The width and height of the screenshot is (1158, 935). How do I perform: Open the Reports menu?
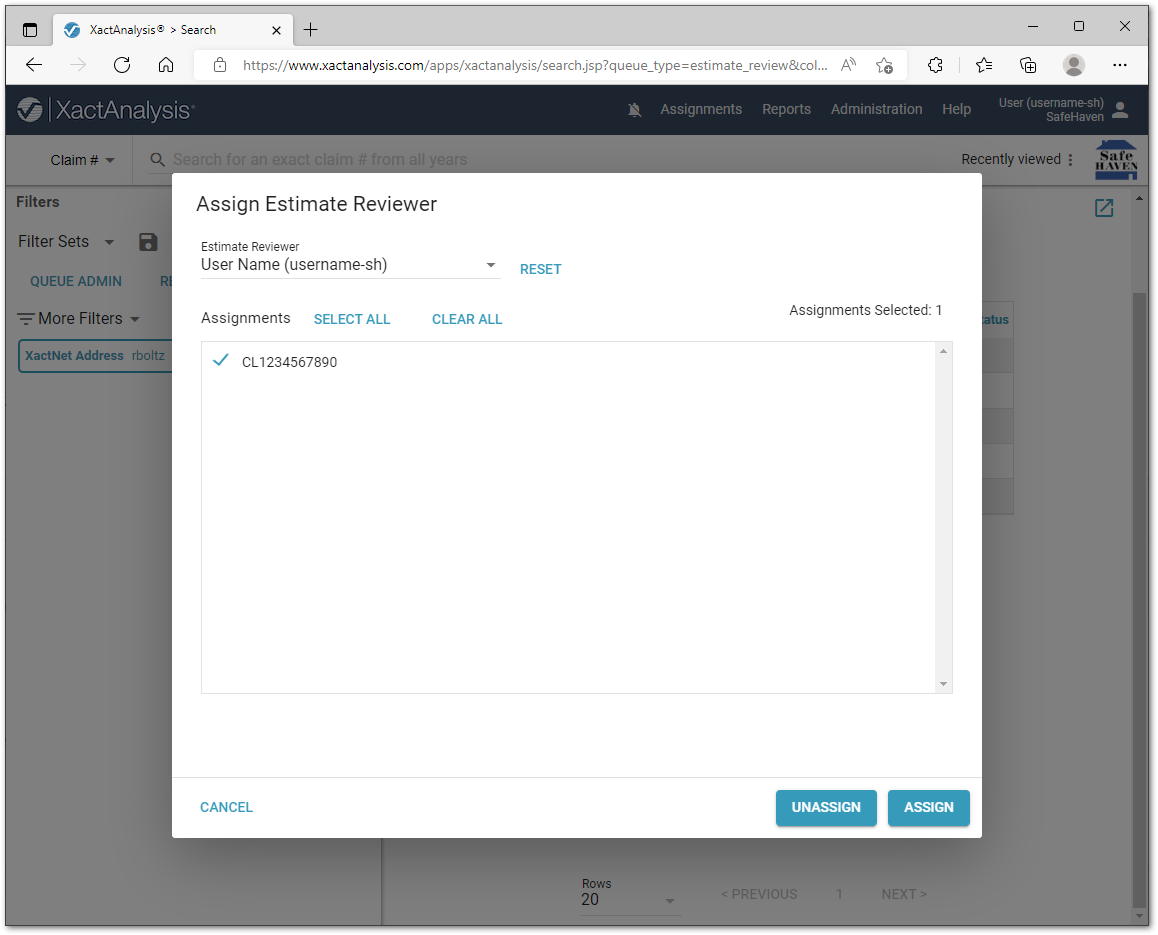(787, 109)
